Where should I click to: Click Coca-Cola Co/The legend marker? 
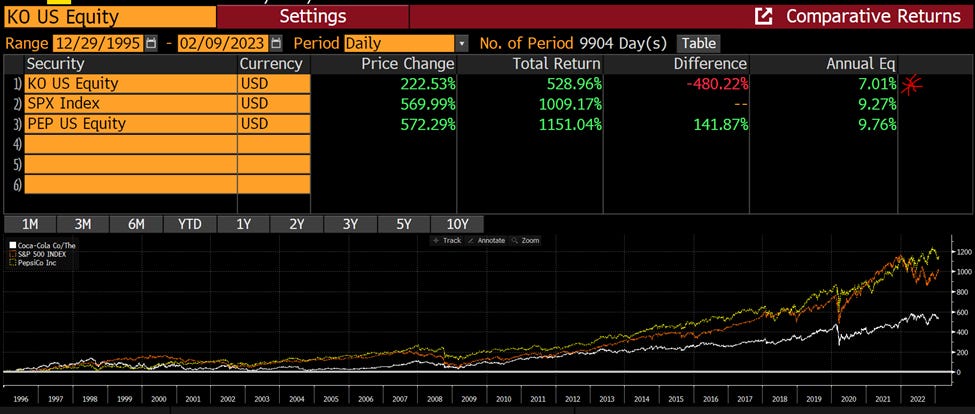point(12,246)
